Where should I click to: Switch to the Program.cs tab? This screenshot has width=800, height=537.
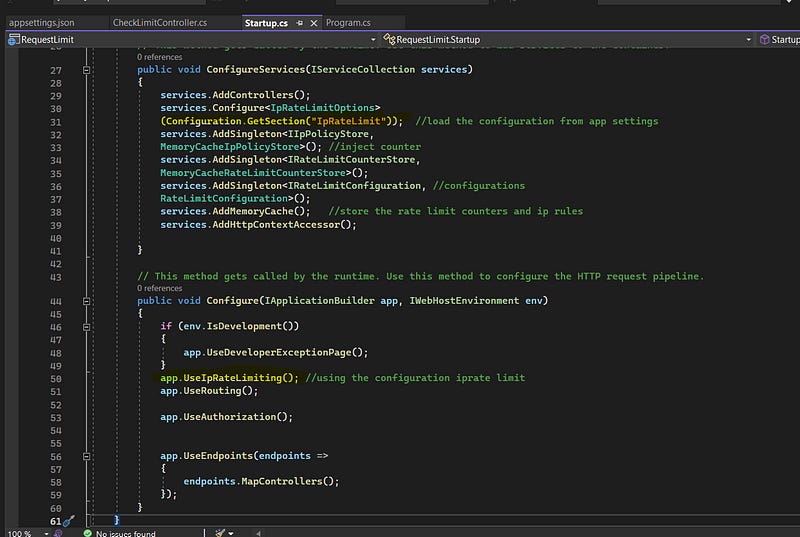[x=349, y=22]
